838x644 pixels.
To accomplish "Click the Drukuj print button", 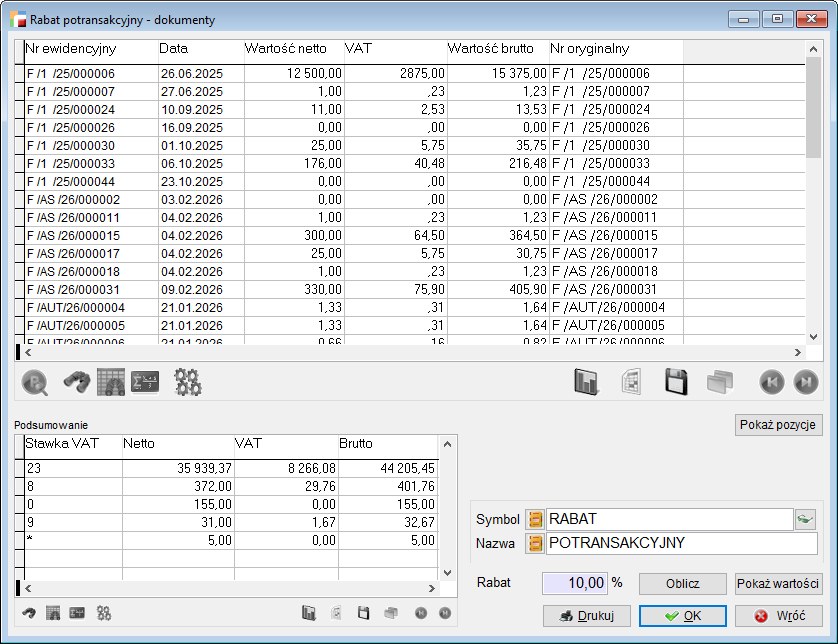I will (586, 616).
